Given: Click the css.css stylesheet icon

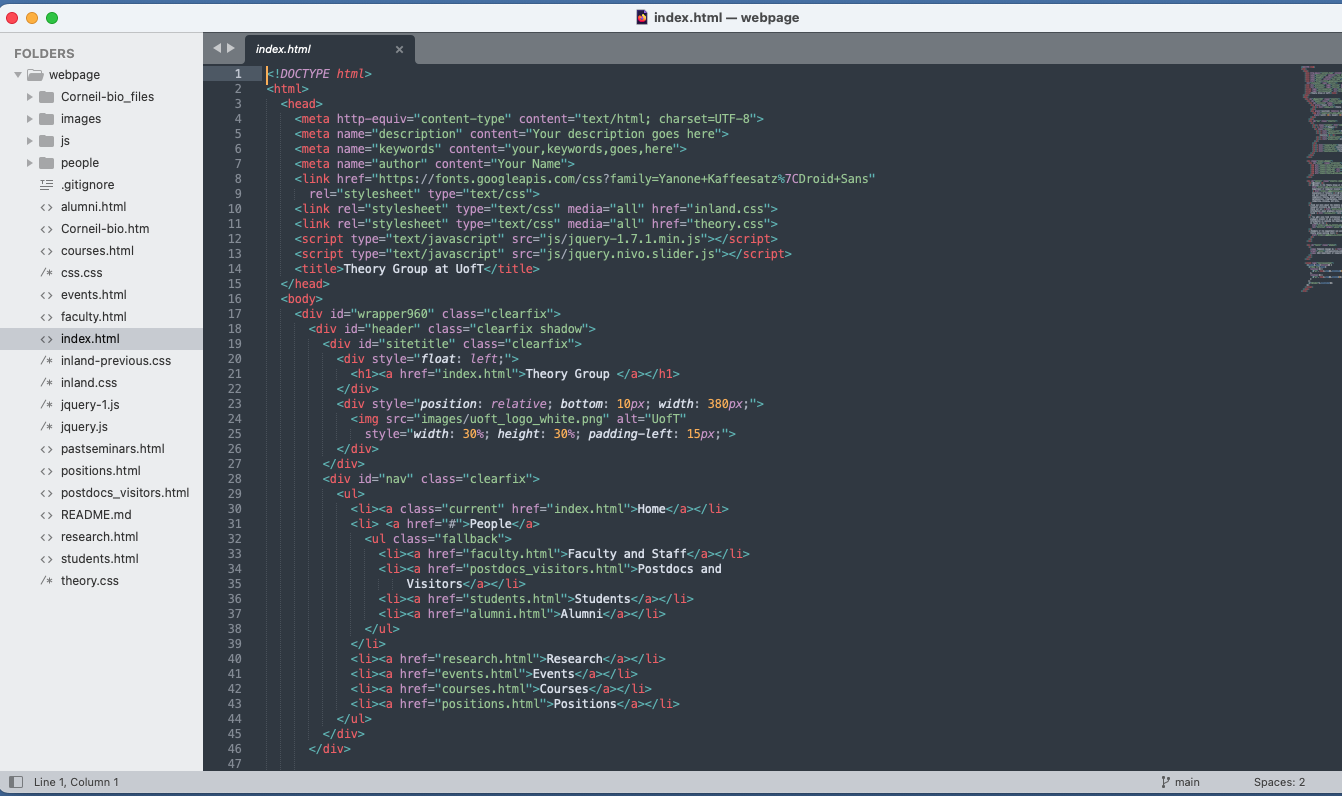Looking at the screenshot, I should [x=46, y=273].
